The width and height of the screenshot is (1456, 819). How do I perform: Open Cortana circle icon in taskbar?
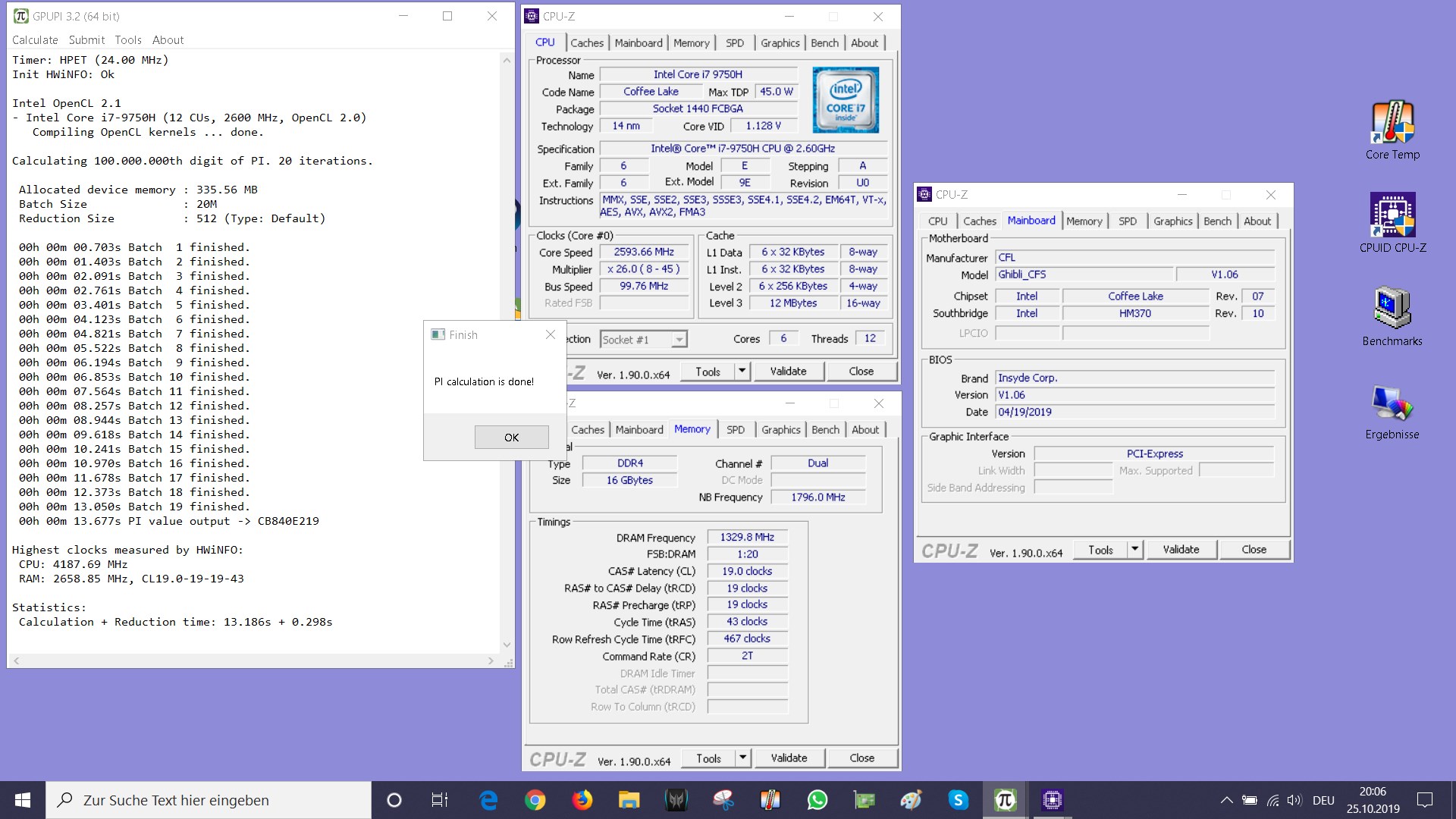(394, 800)
